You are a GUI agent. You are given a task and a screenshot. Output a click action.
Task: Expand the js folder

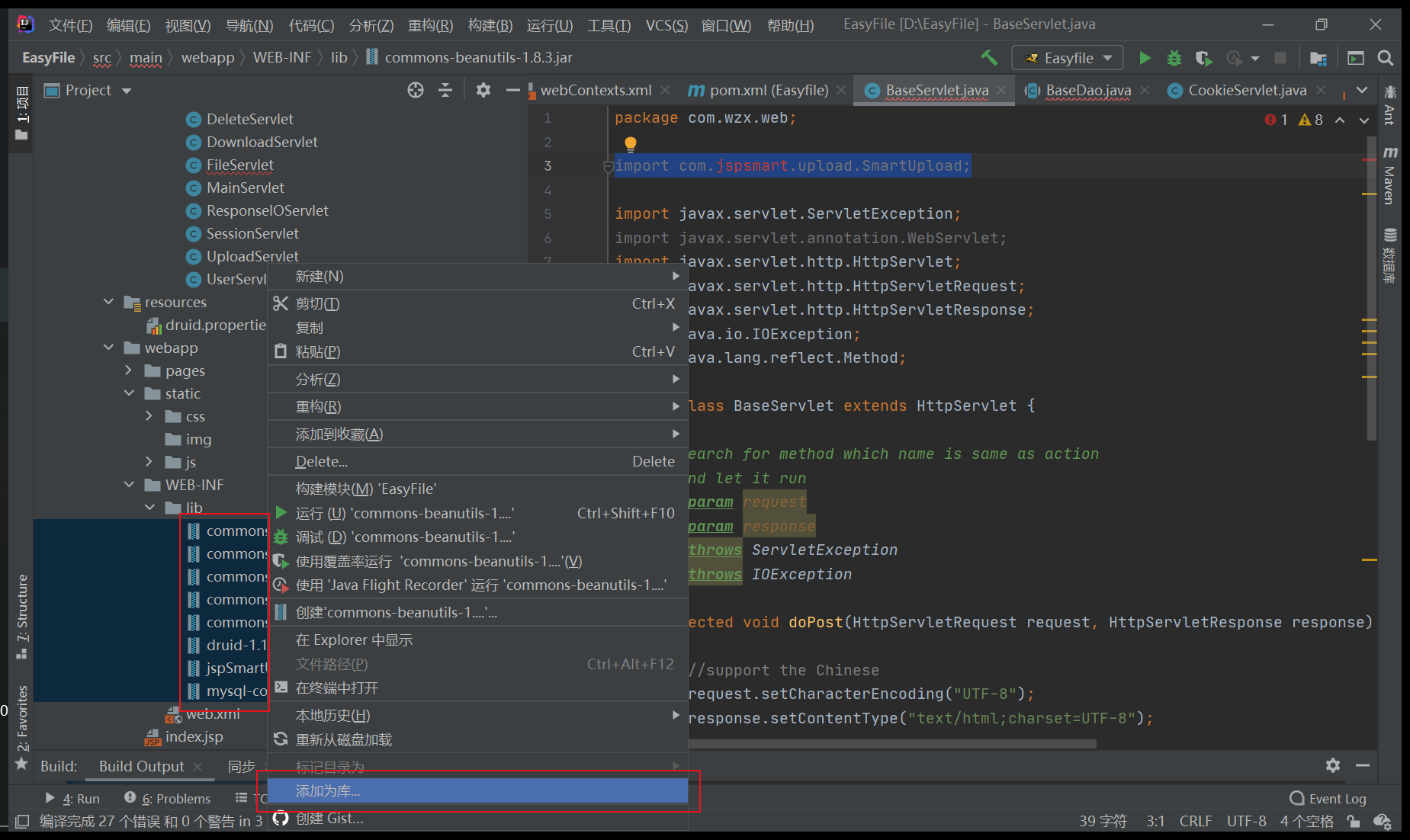149,462
